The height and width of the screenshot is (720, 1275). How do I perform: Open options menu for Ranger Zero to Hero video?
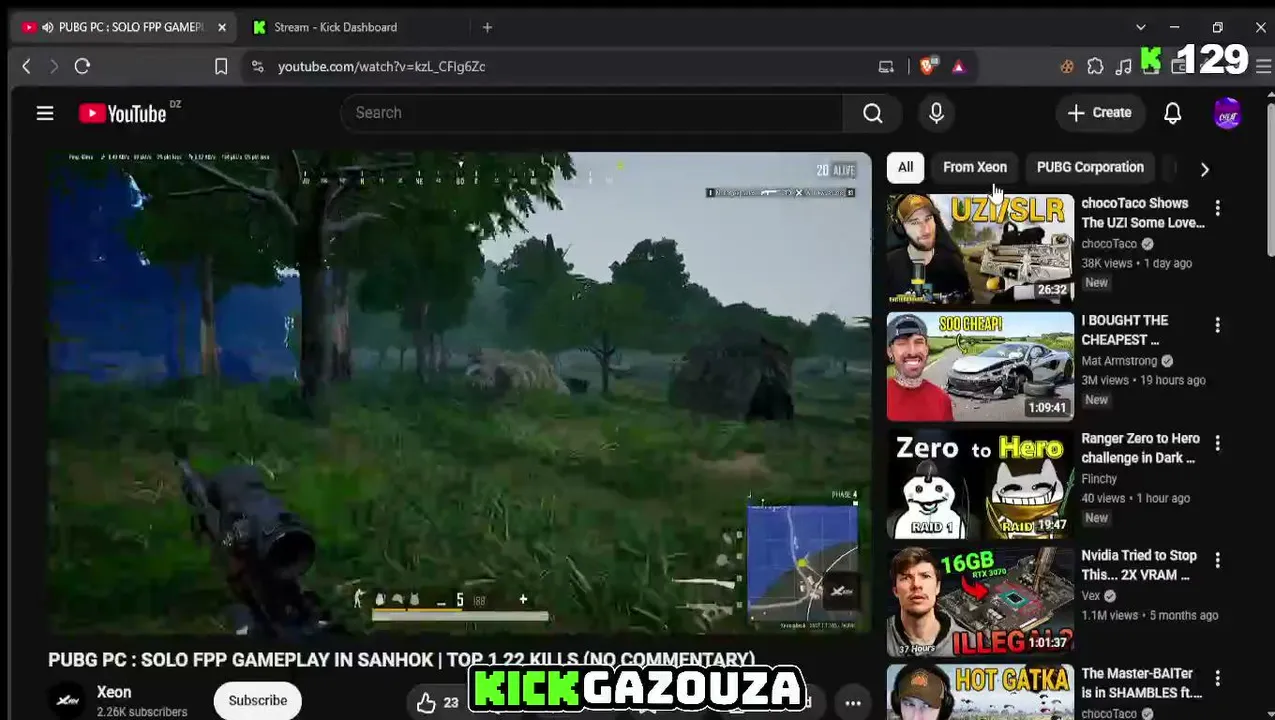pos(1217,443)
